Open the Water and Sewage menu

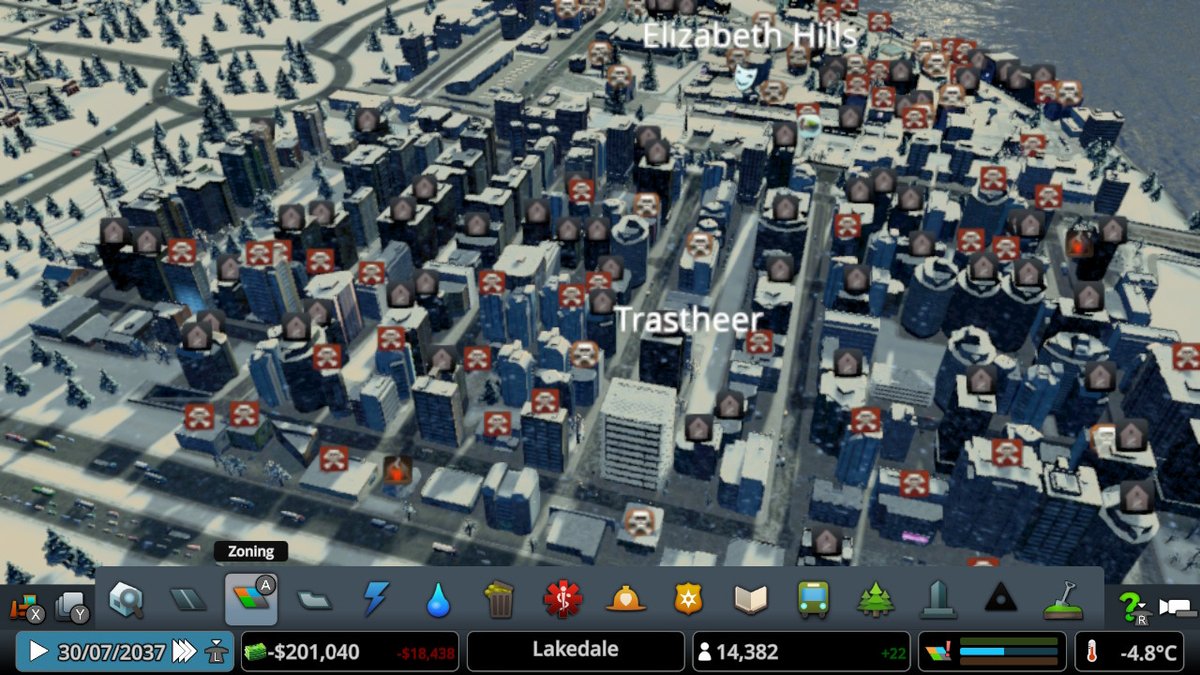(437, 599)
